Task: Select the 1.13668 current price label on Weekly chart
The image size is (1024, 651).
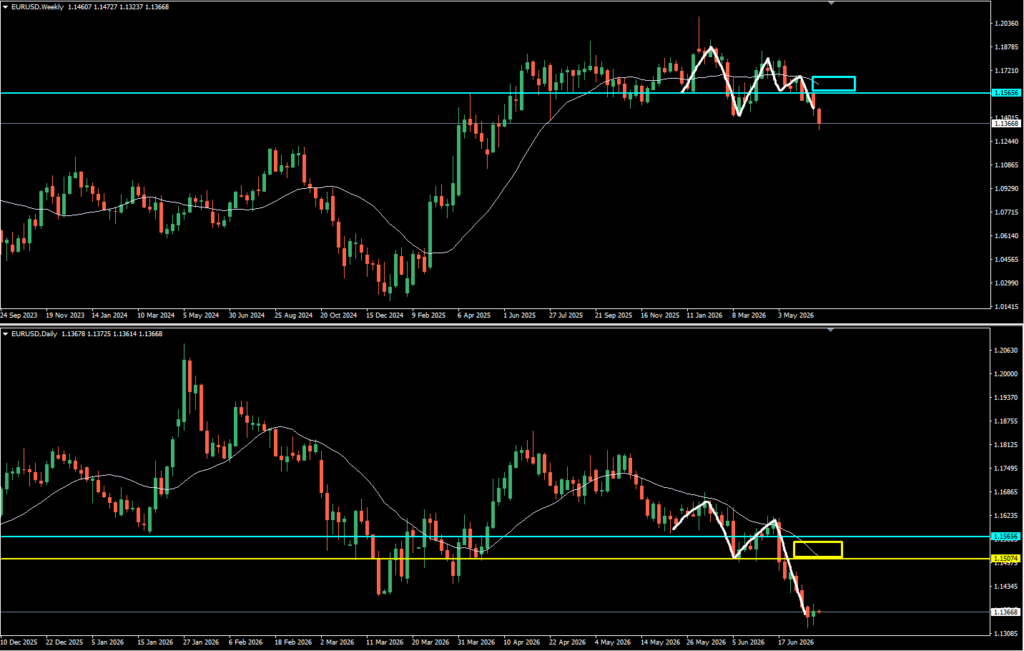Action: click(x=1006, y=123)
